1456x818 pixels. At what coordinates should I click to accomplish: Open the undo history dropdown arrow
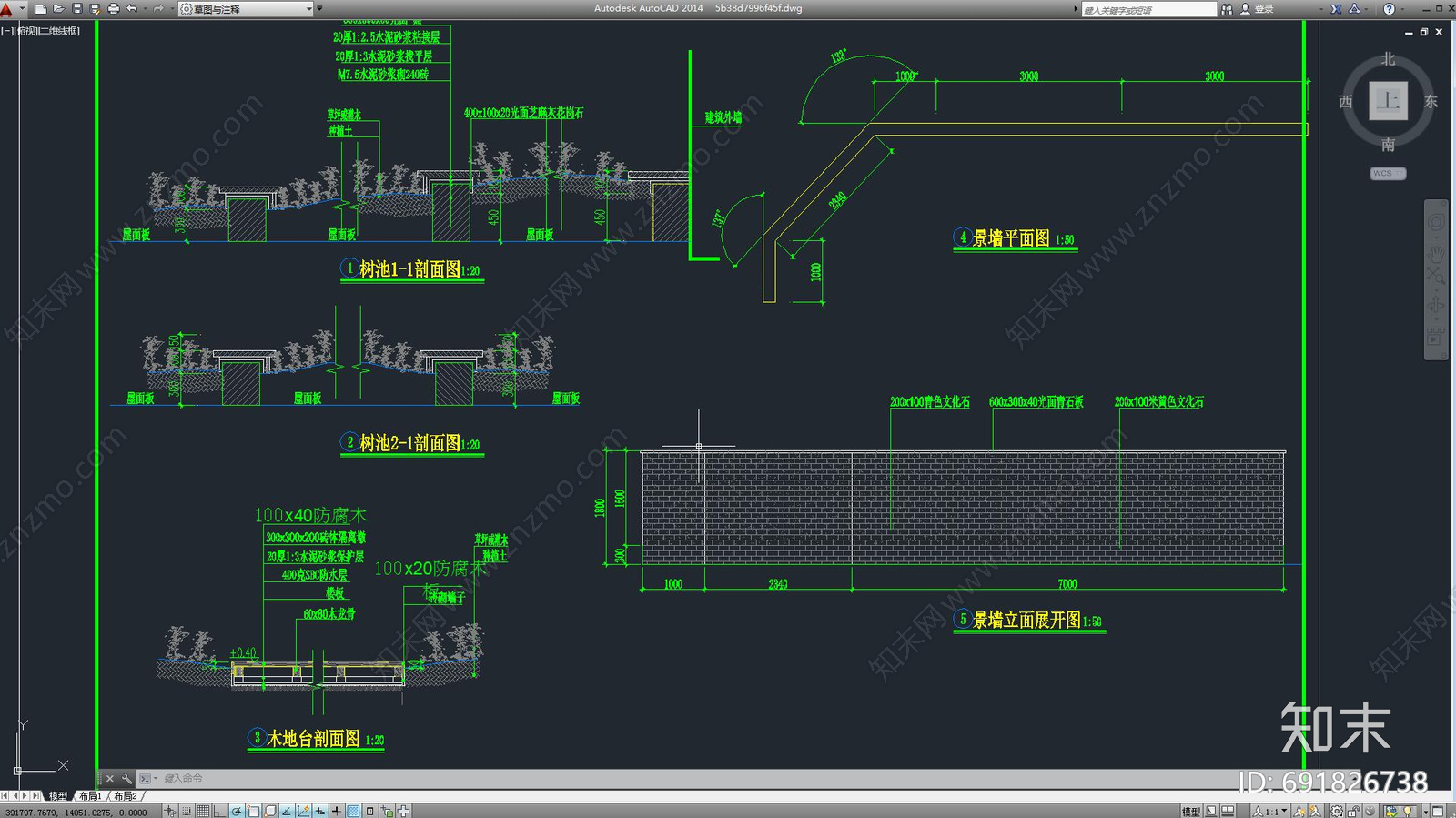click(145, 9)
